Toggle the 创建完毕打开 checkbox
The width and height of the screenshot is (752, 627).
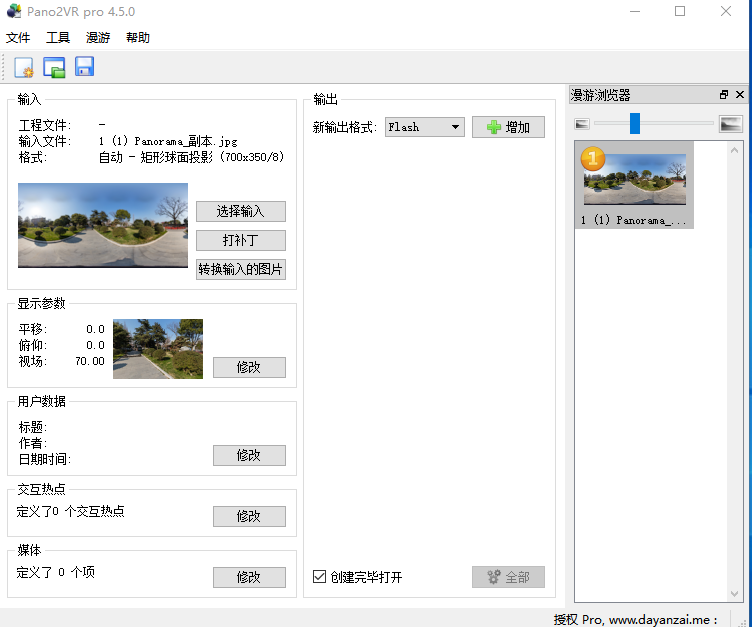click(320, 577)
